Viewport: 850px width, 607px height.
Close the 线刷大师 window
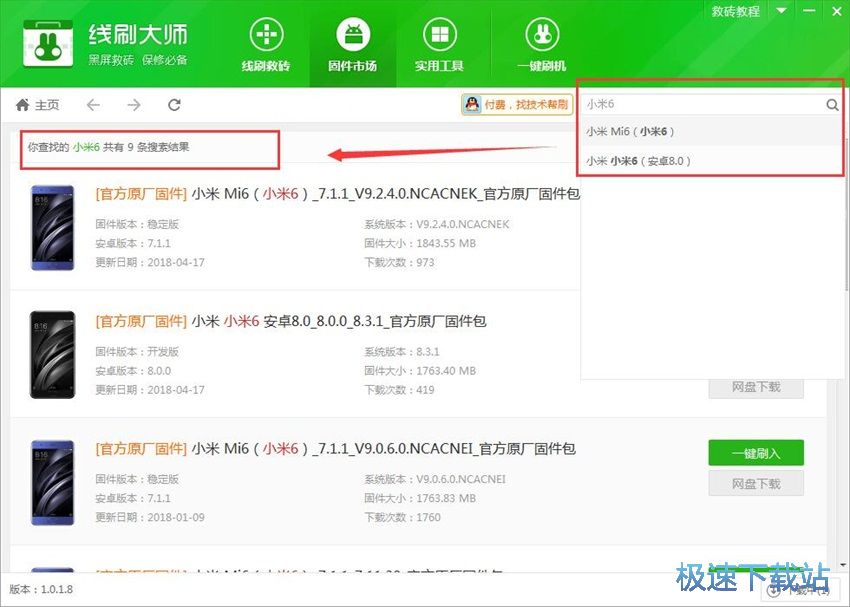[836, 10]
